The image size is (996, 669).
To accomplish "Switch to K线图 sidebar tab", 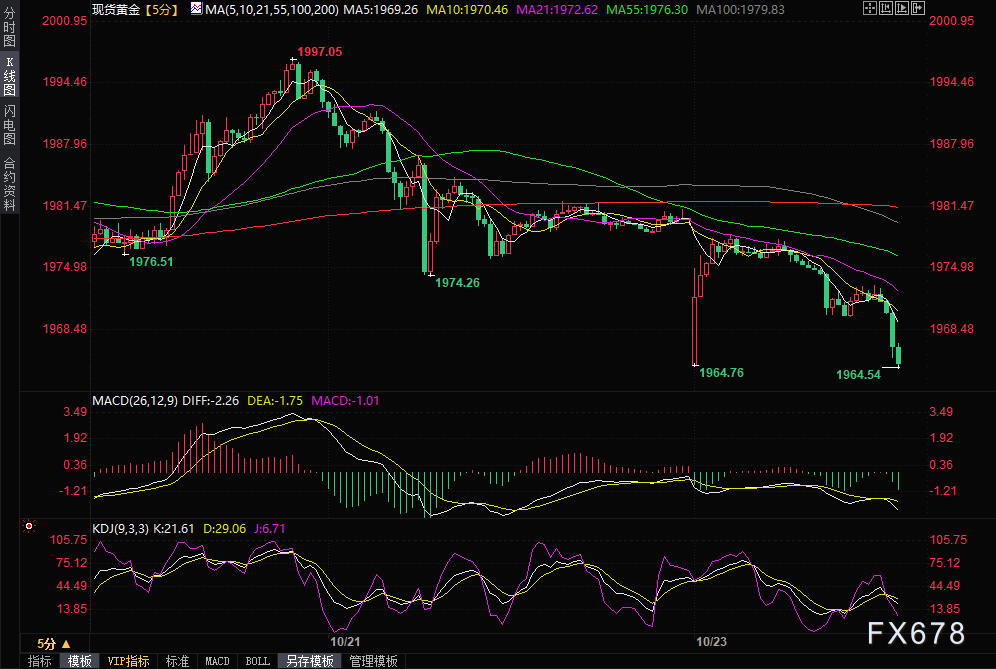I will [x=10, y=75].
